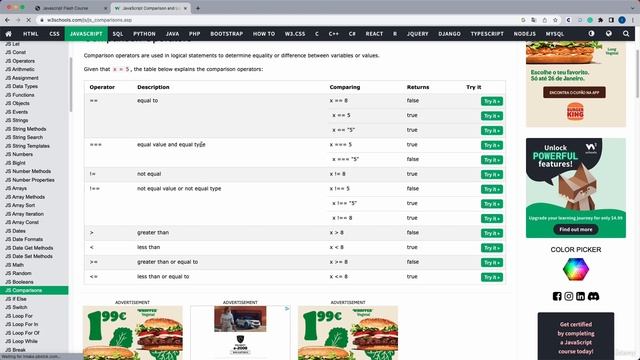Open JS Switch in sidebar
The image size is (640, 360).
coord(16,307)
